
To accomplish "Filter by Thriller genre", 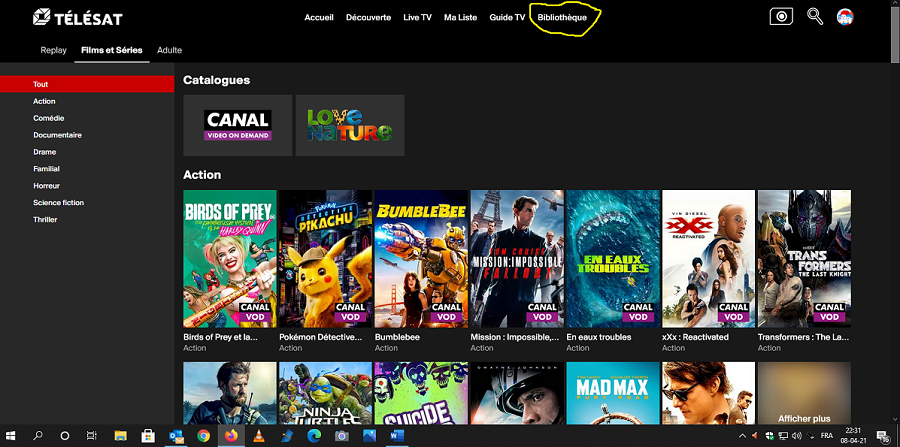I will click(x=45, y=220).
